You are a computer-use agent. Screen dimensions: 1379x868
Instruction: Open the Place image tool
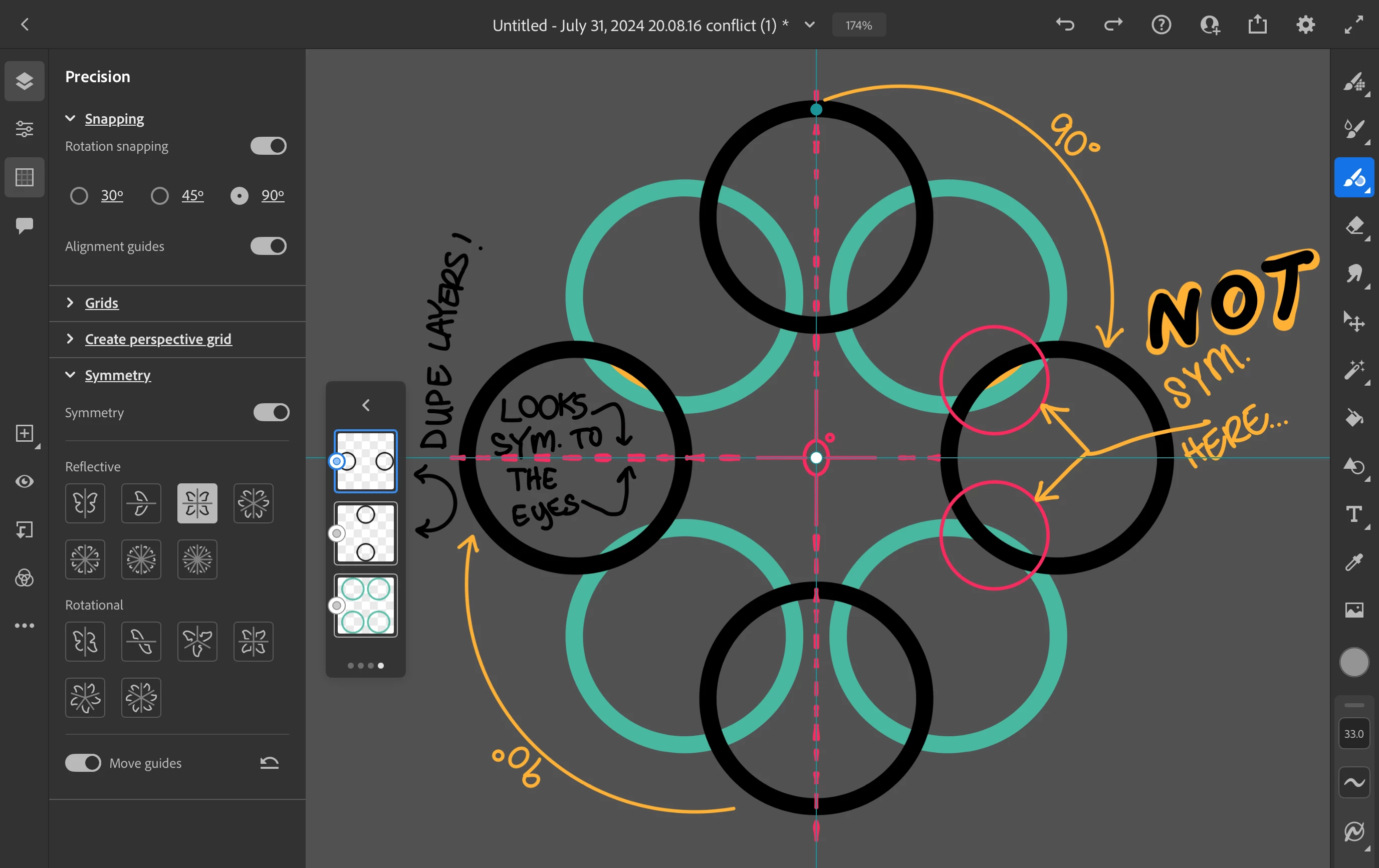click(x=1354, y=610)
